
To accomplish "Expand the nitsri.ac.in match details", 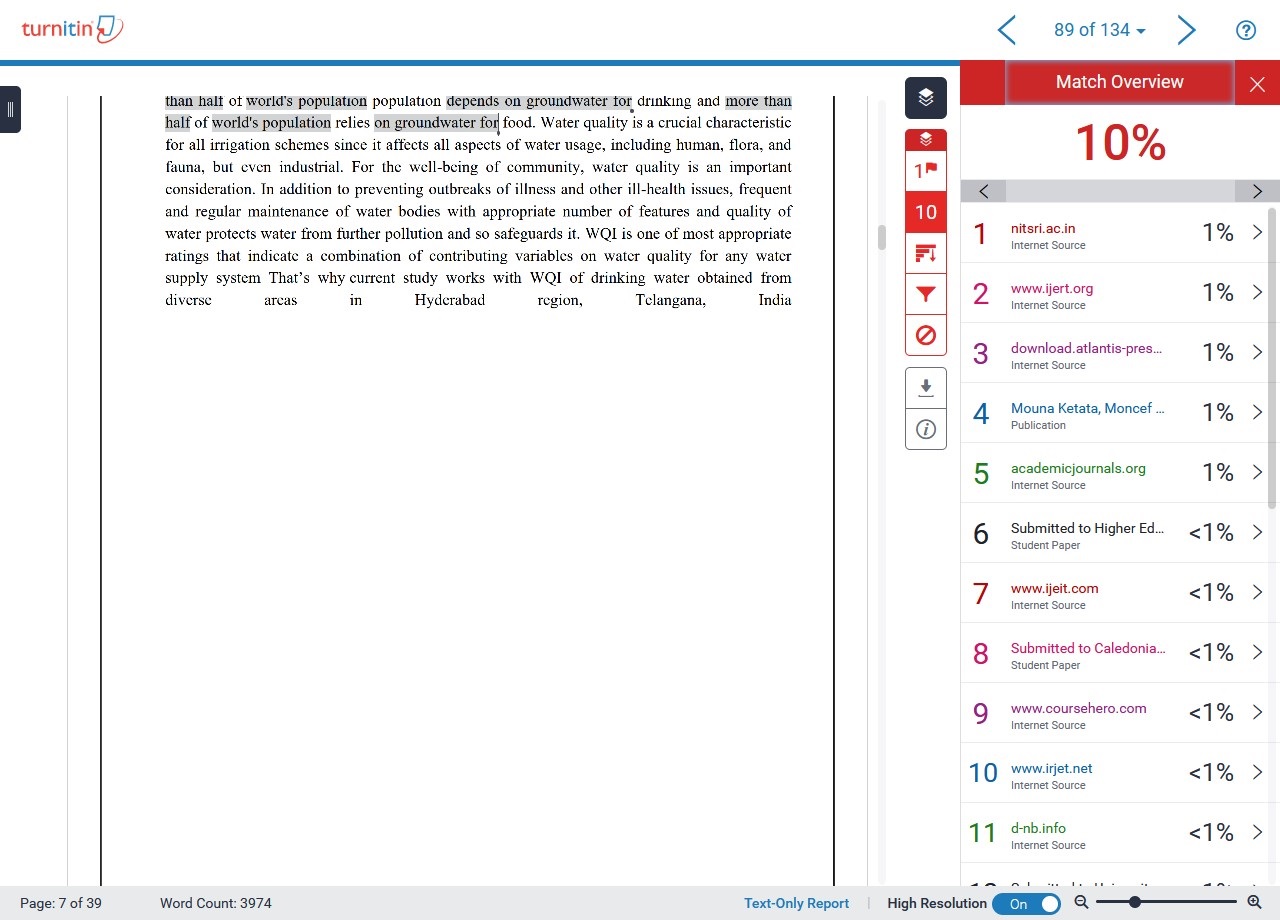I will [x=1257, y=232].
